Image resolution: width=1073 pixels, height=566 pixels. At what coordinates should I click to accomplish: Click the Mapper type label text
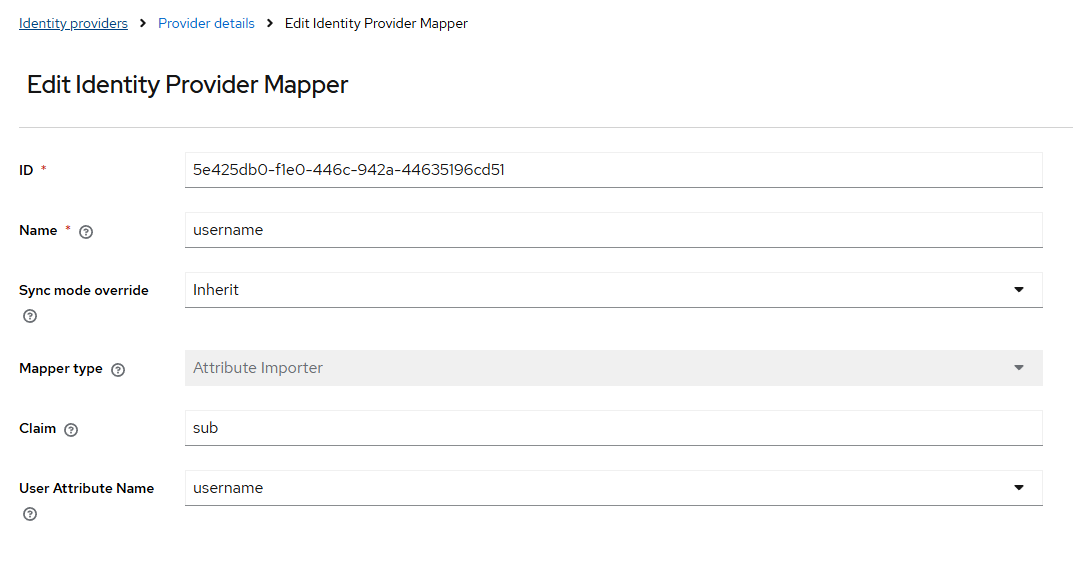pyautogui.click(x=60, y=368)
